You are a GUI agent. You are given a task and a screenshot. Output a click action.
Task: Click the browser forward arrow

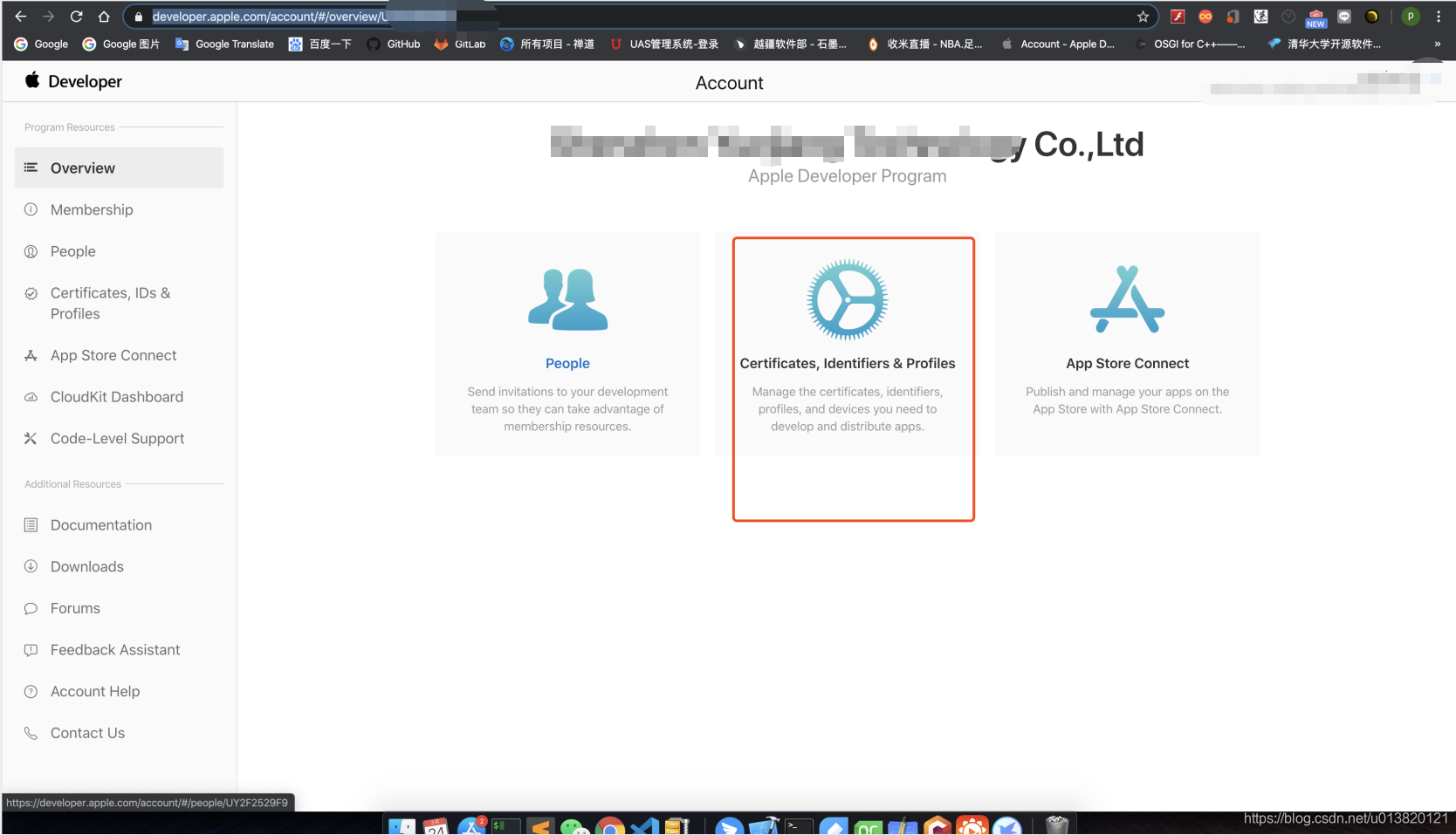click(49, 17)
